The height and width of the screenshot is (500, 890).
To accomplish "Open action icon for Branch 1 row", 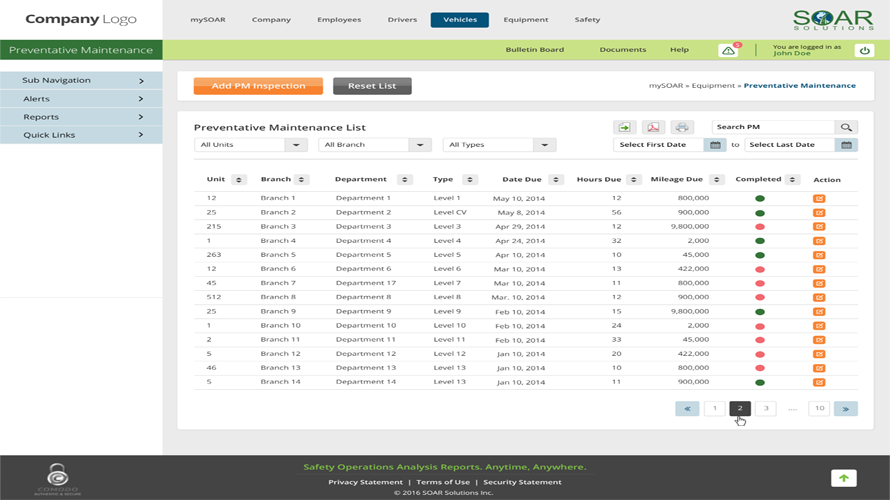I will pyautogui.click(x=819, y=199).
